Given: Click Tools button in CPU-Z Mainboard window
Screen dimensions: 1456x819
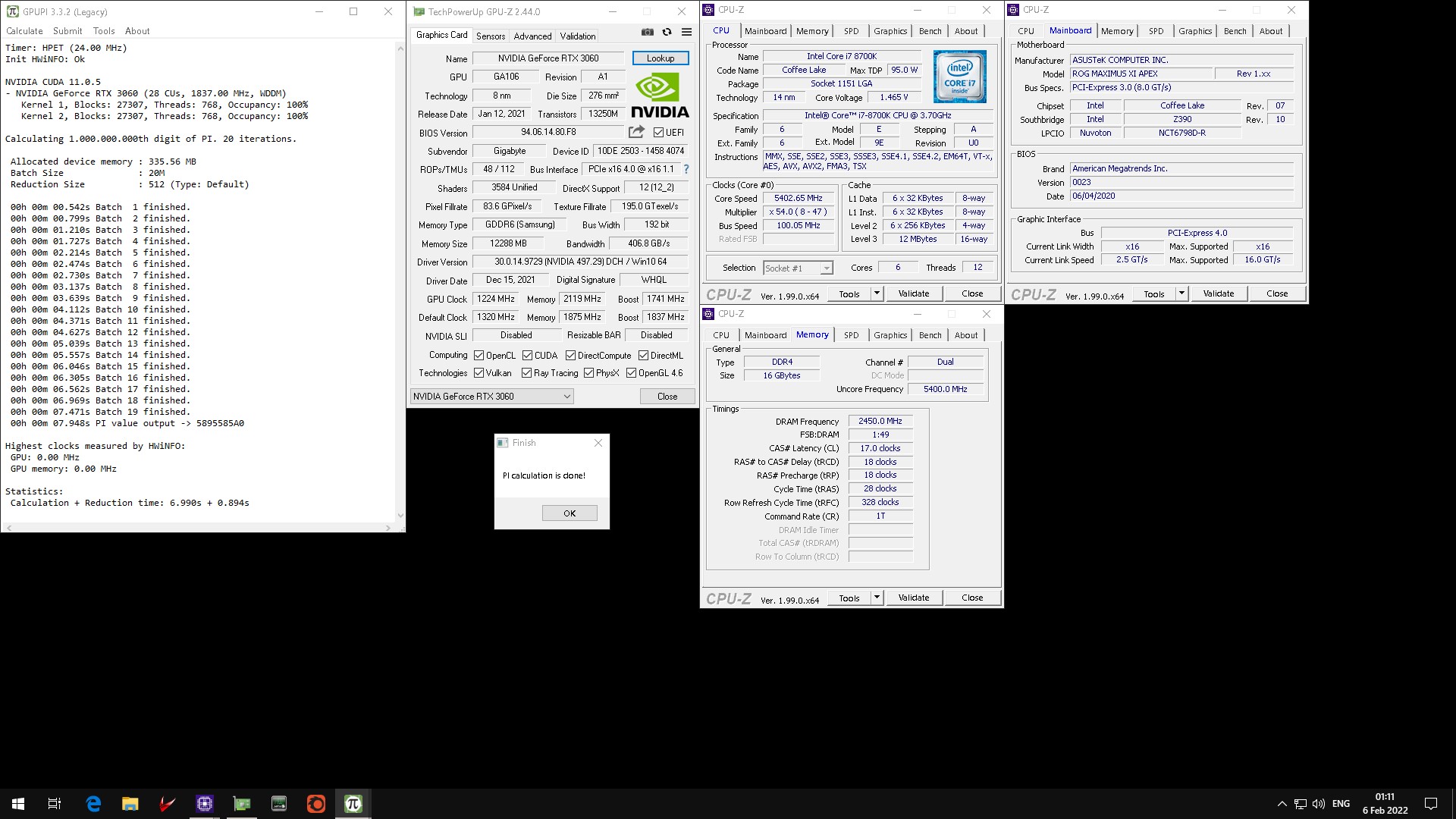Looking at the screenshot, I should pos(1154,293).
